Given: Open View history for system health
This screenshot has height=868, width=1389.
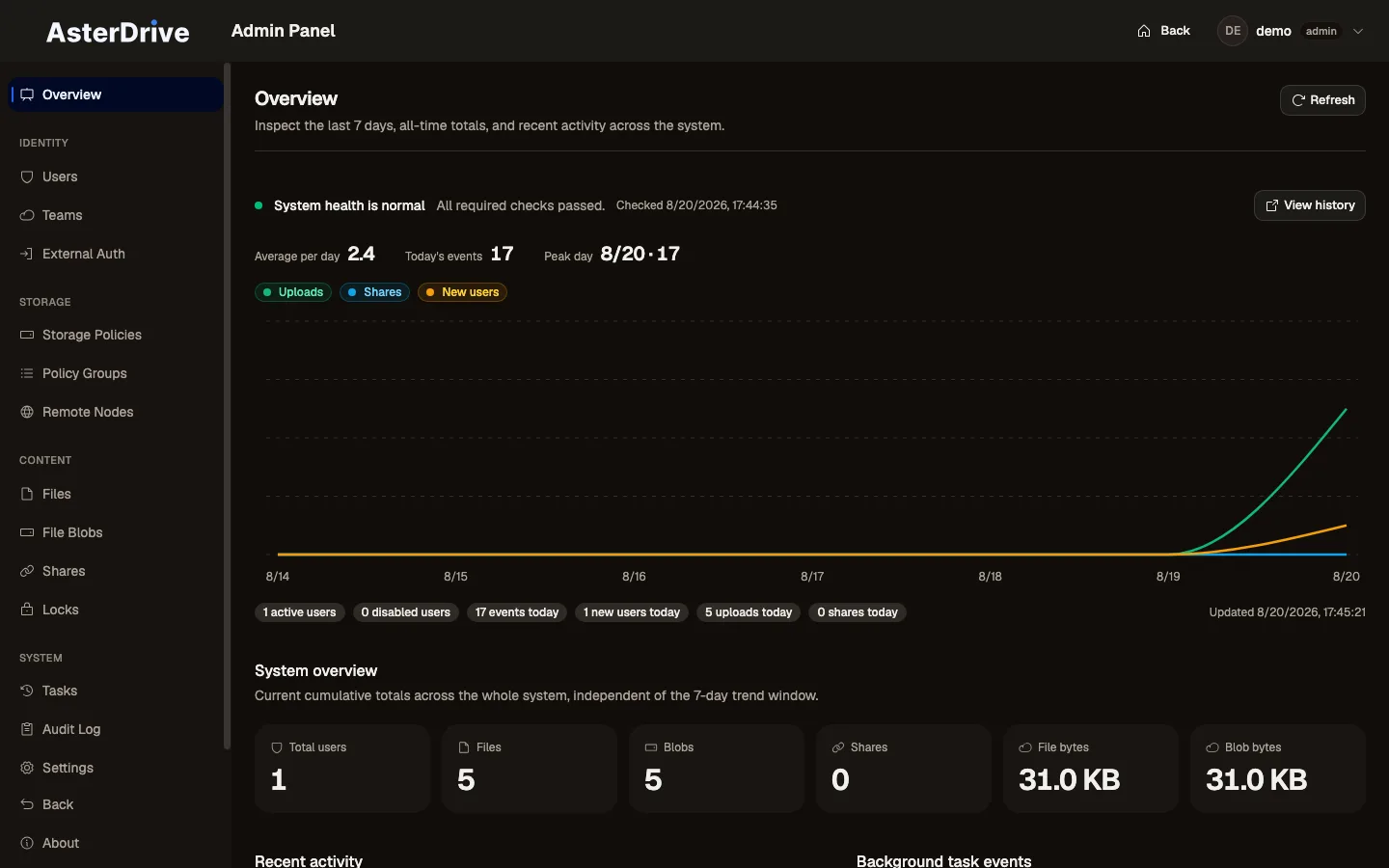Looking at the screenshot, I should (x=1309, y=205).
